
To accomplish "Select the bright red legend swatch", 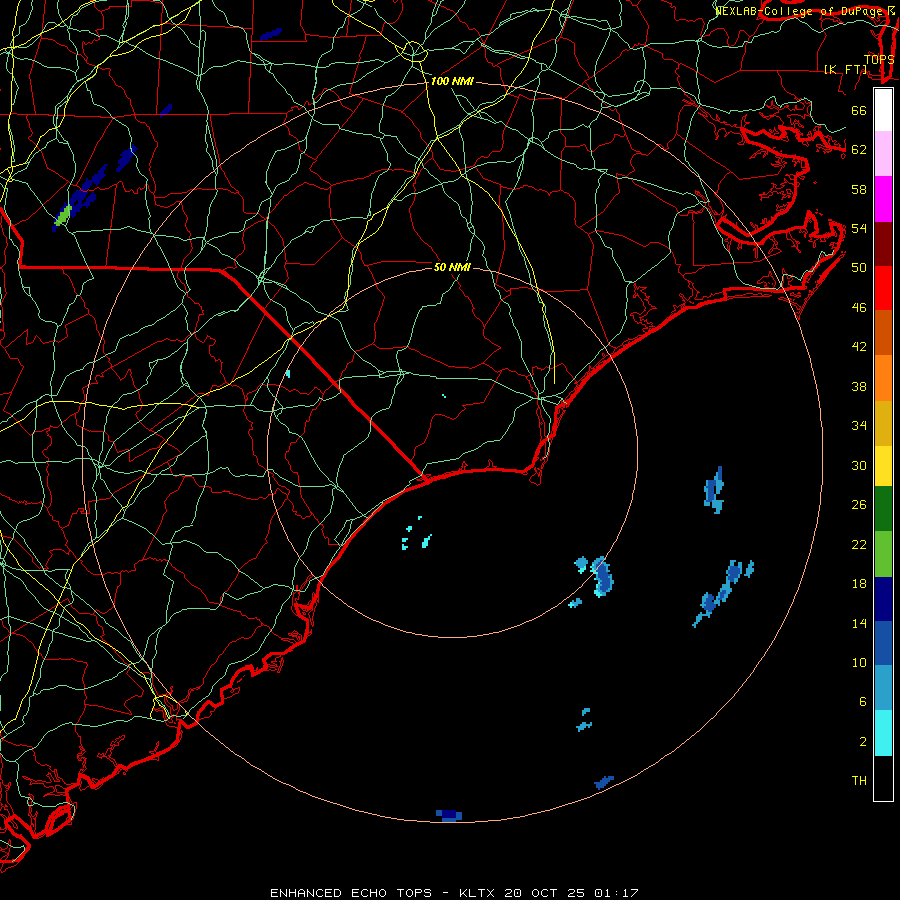I will coord(883,288).
